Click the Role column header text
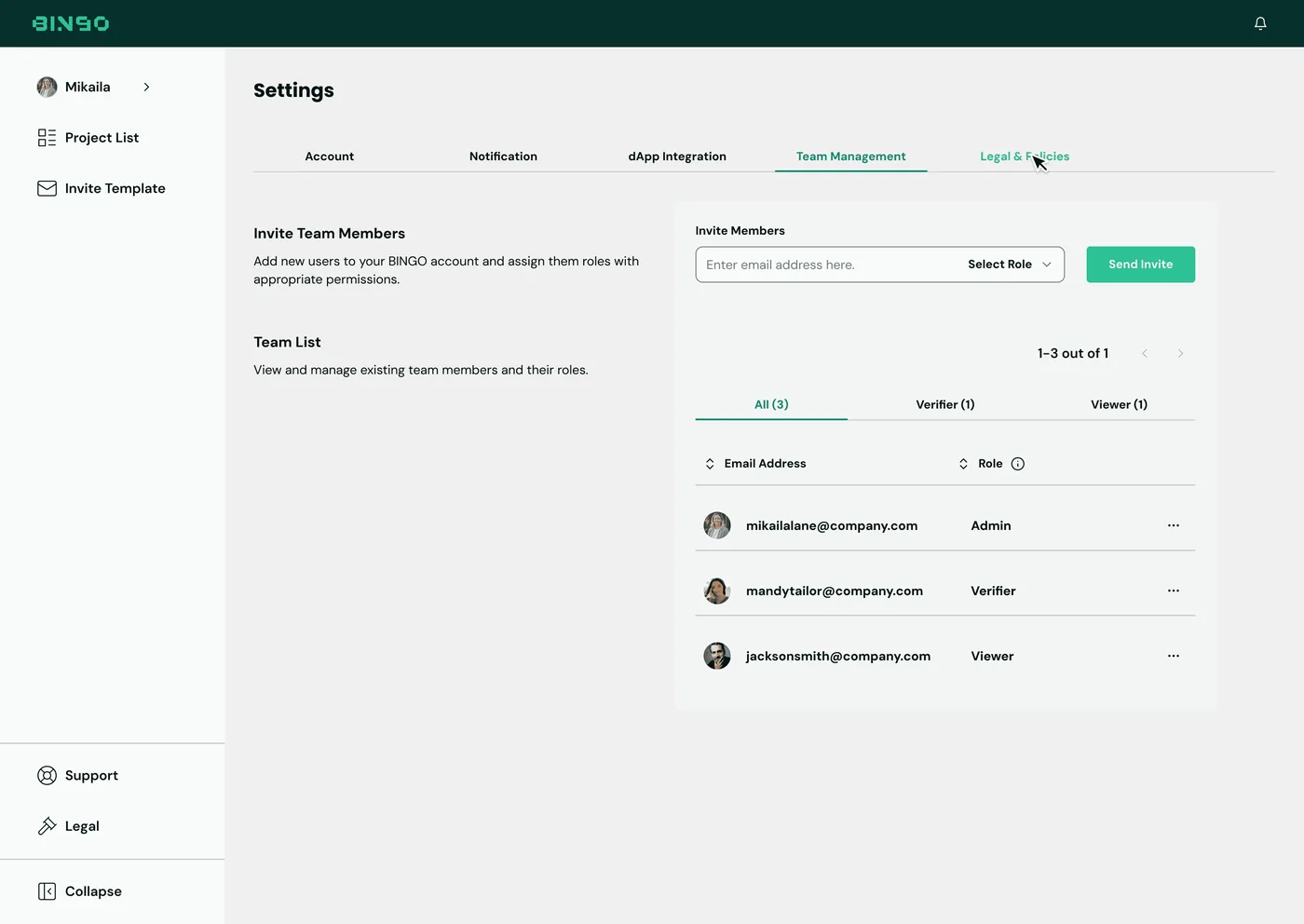Screen dimensions: 1304x924 [990, 464]
